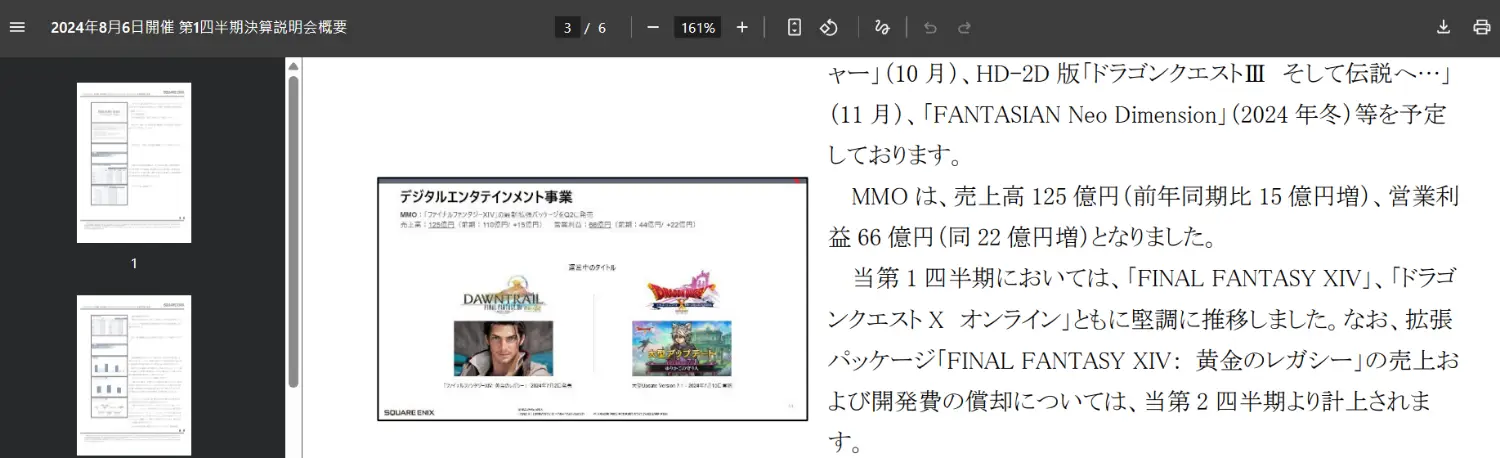Image resolution: width=1500 pixels, height=458 pixels.
Task: Rotate the document counterclockwise
Action: [x=828, y=27]
